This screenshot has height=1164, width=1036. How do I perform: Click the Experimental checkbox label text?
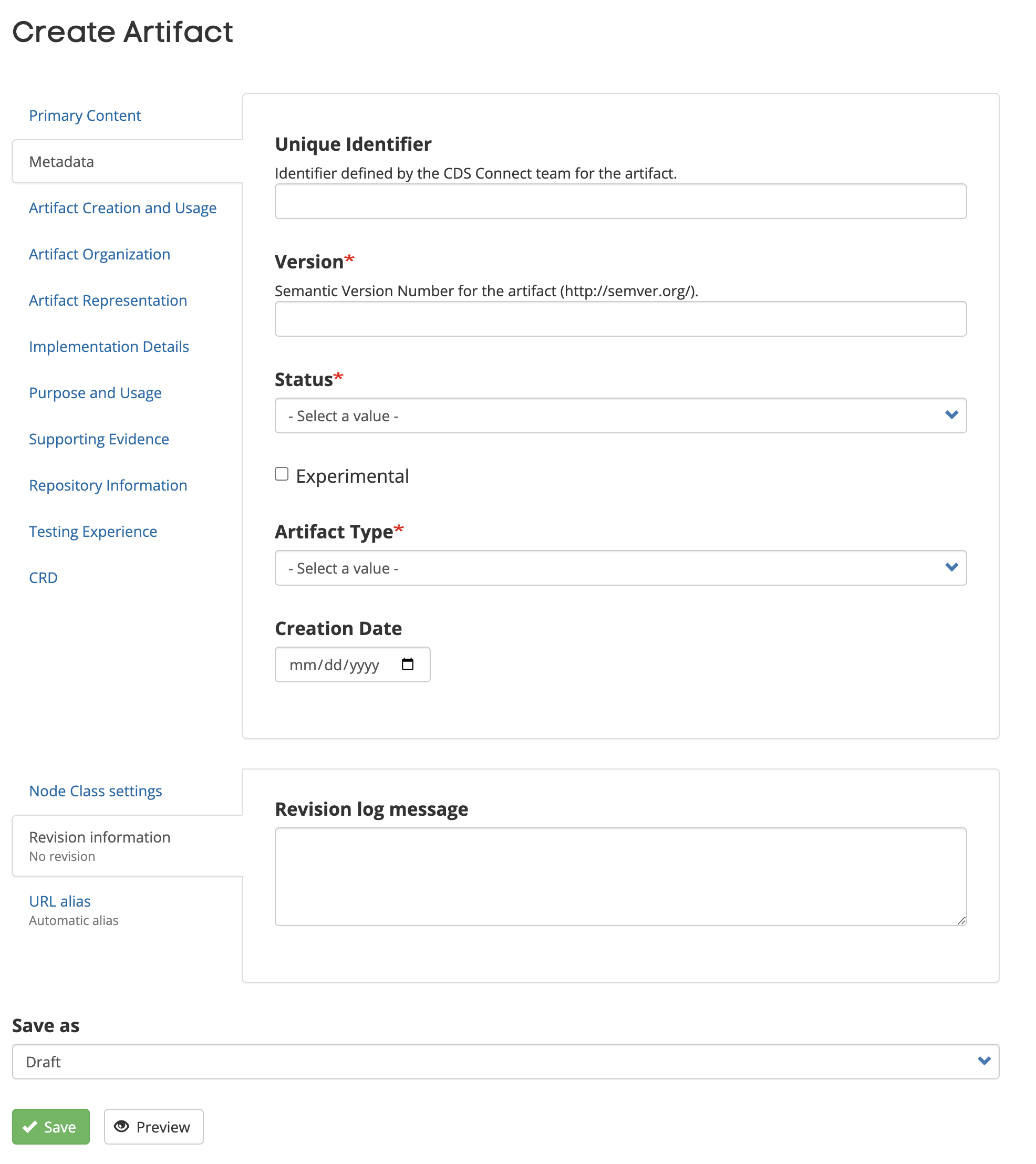pyautogui.click(x=352, y=475)
